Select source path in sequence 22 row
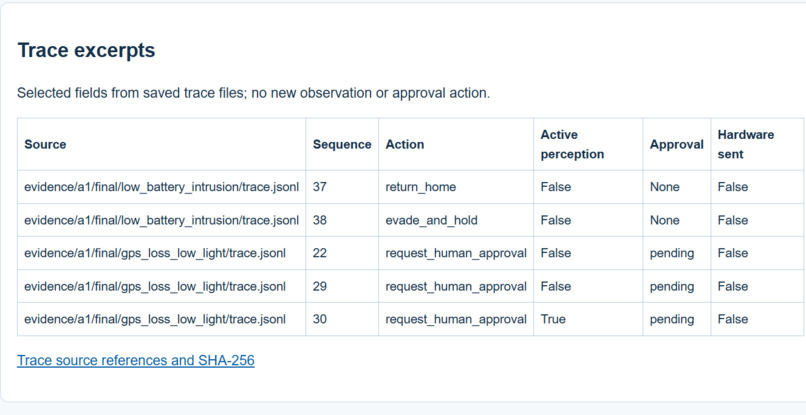 [155, 253]
